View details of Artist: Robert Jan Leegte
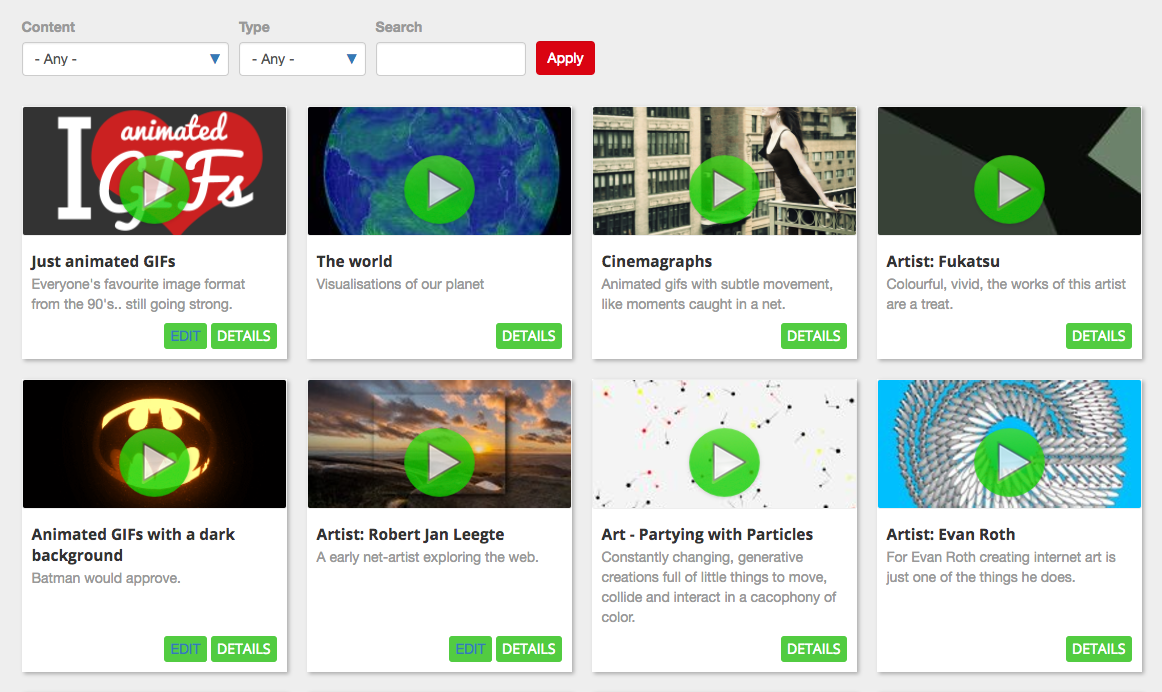1162x692 pixels. click(528, 648)
